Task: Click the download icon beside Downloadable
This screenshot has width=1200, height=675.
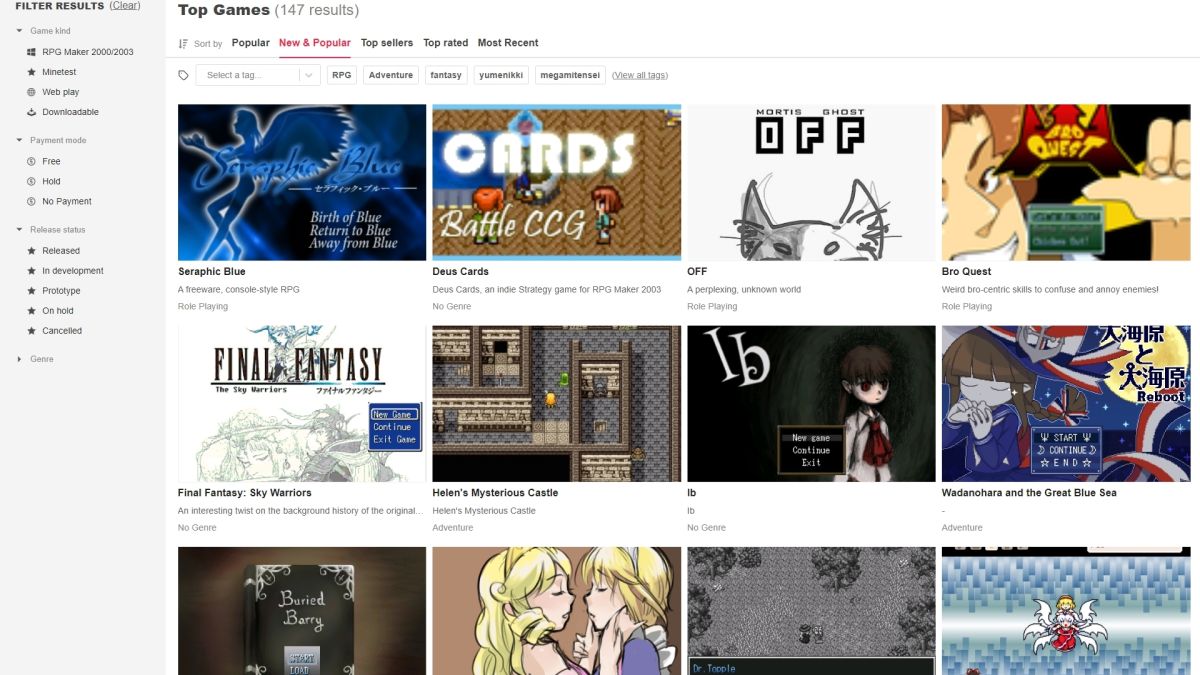Action: 31,112
